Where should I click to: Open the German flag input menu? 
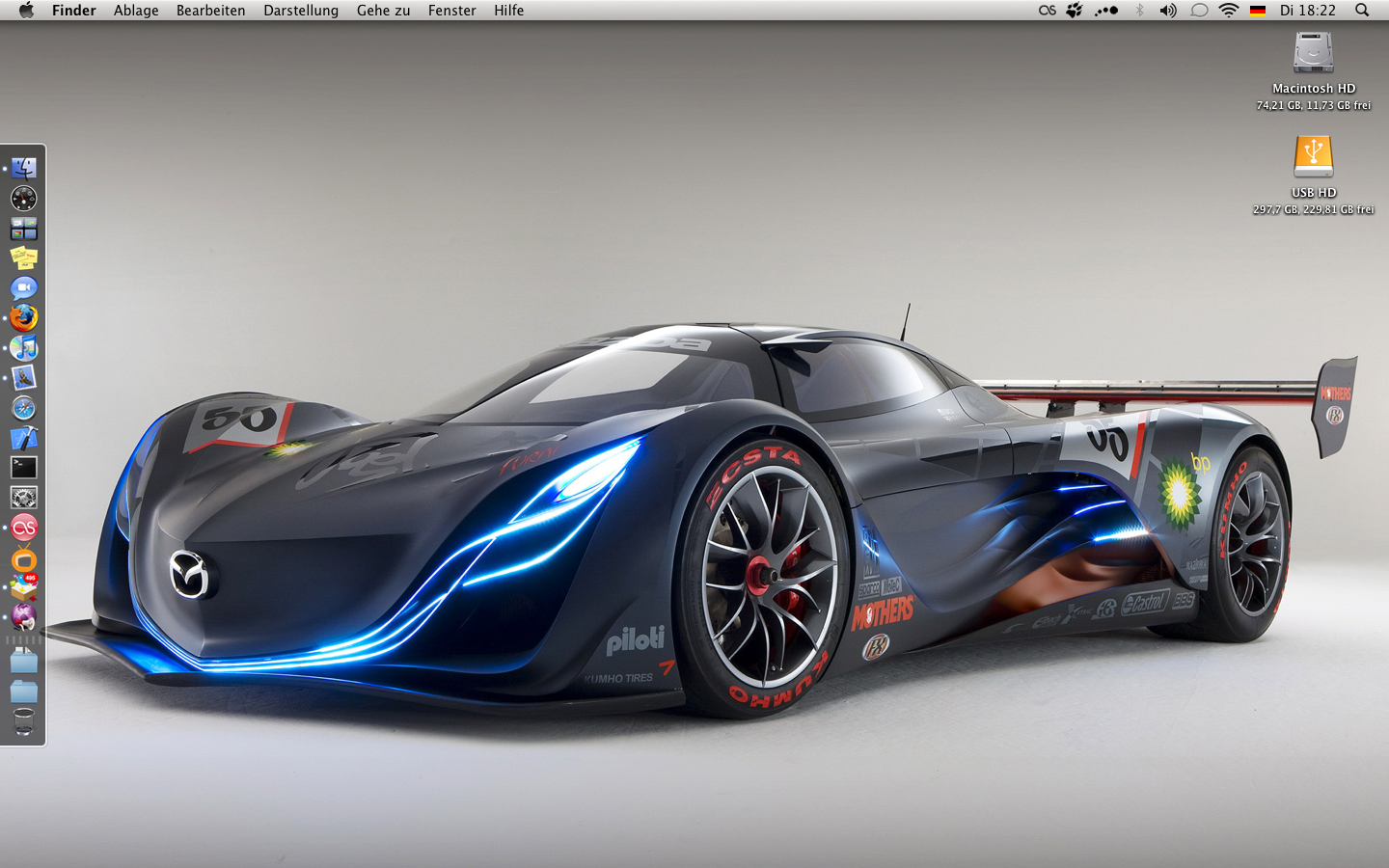click(1257, 11)
